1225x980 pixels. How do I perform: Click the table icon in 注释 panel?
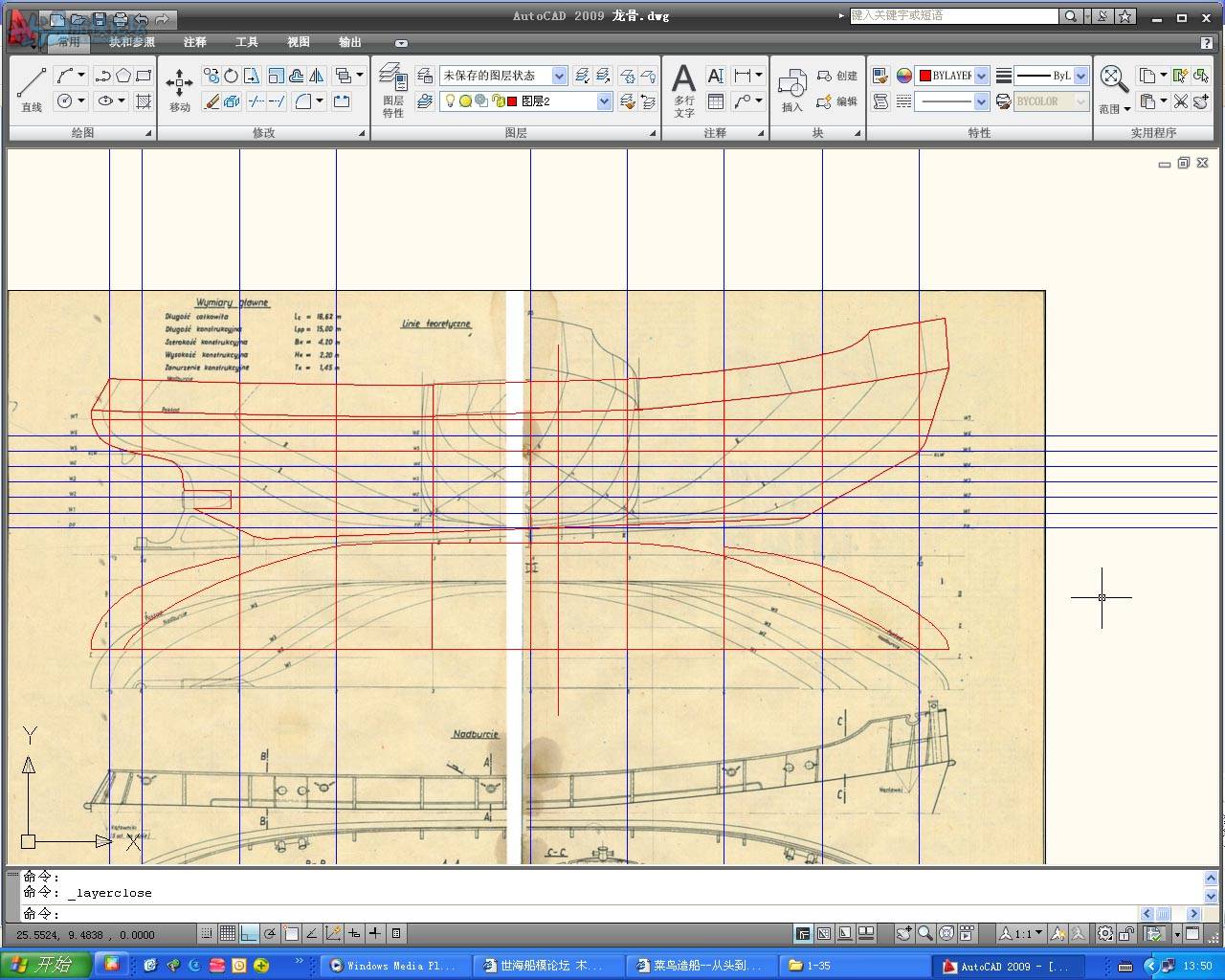click(x=715, y=100)
